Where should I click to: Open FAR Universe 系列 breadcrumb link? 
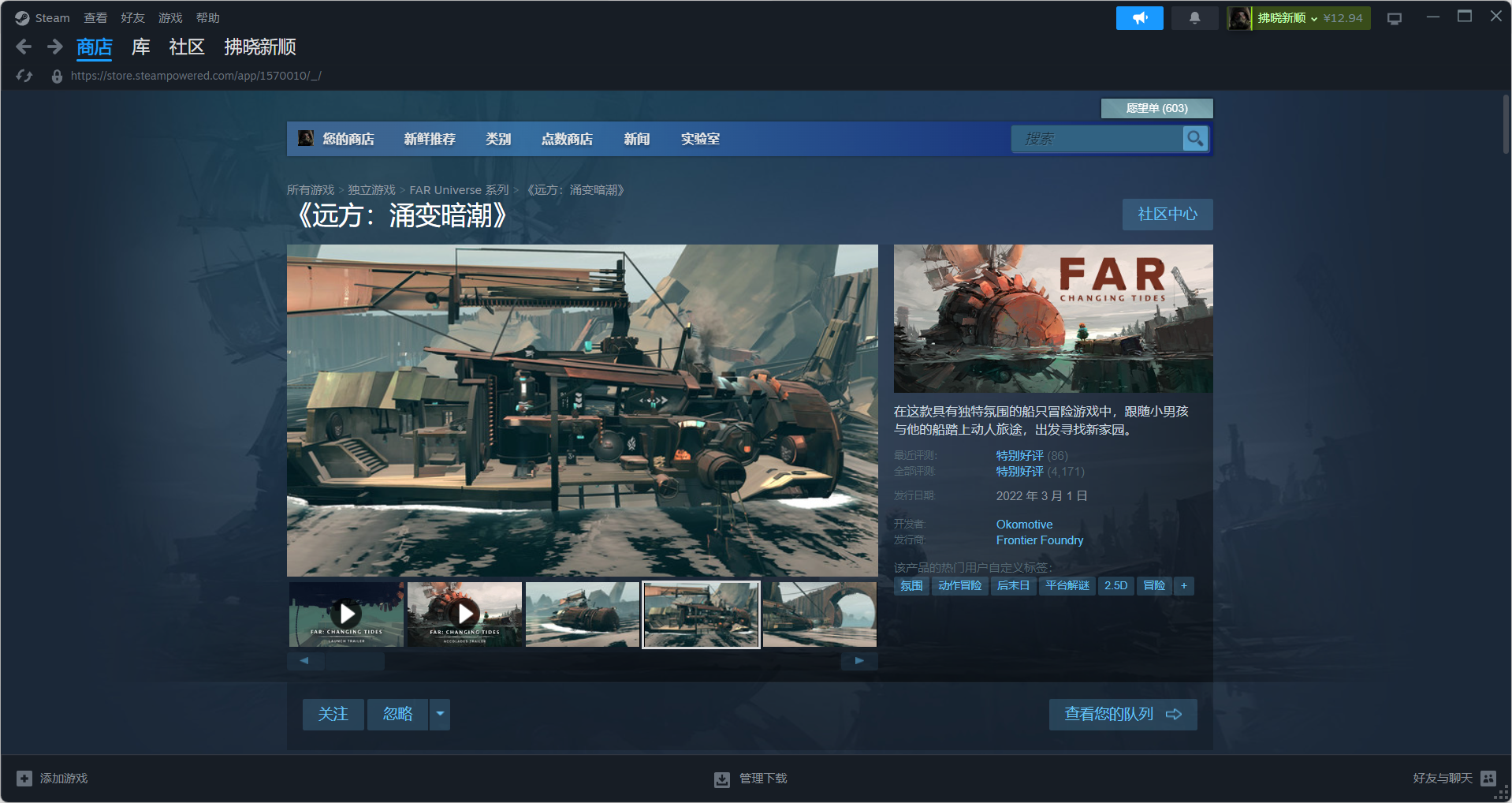click(459, 190)
